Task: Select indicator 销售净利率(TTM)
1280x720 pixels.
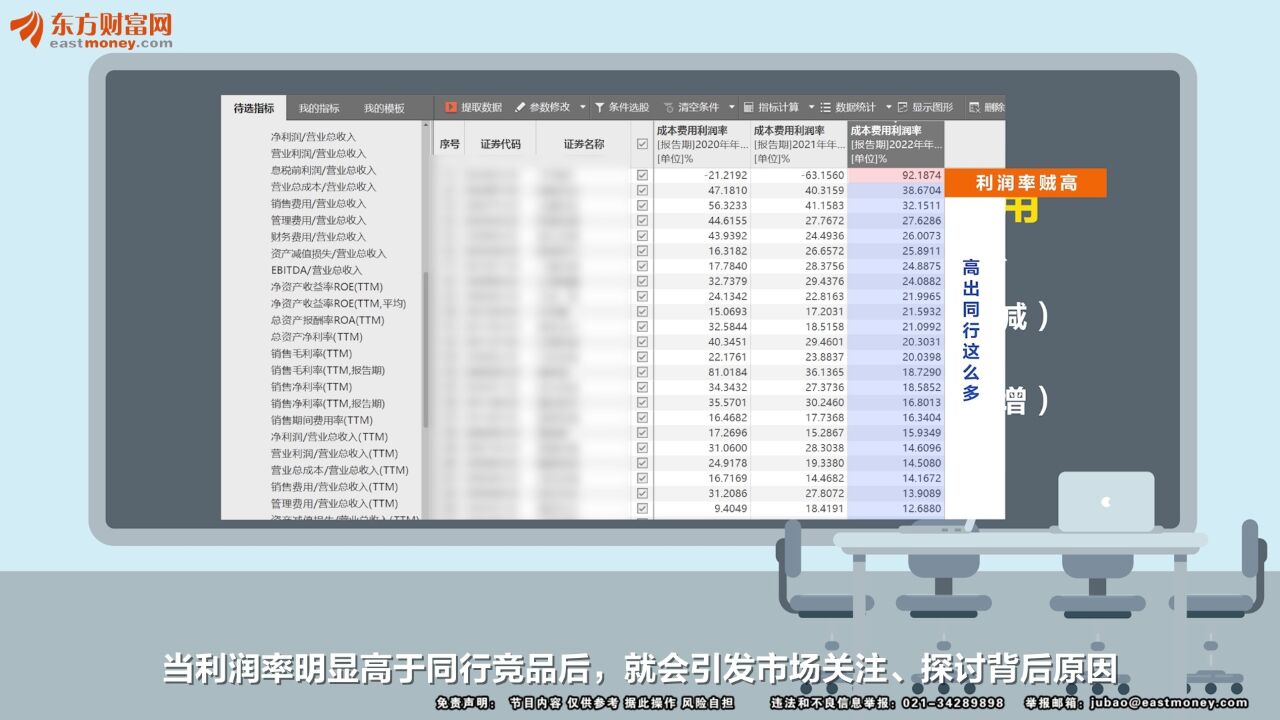Action: click(311, 387)
